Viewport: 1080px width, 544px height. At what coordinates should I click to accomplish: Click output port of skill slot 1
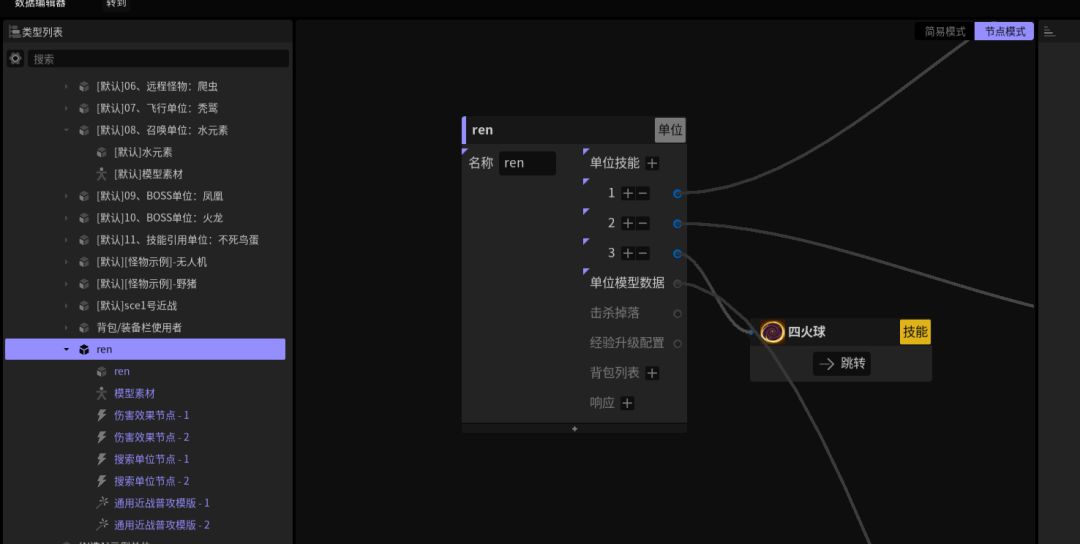pyautogui.click(x=677, y=194)
